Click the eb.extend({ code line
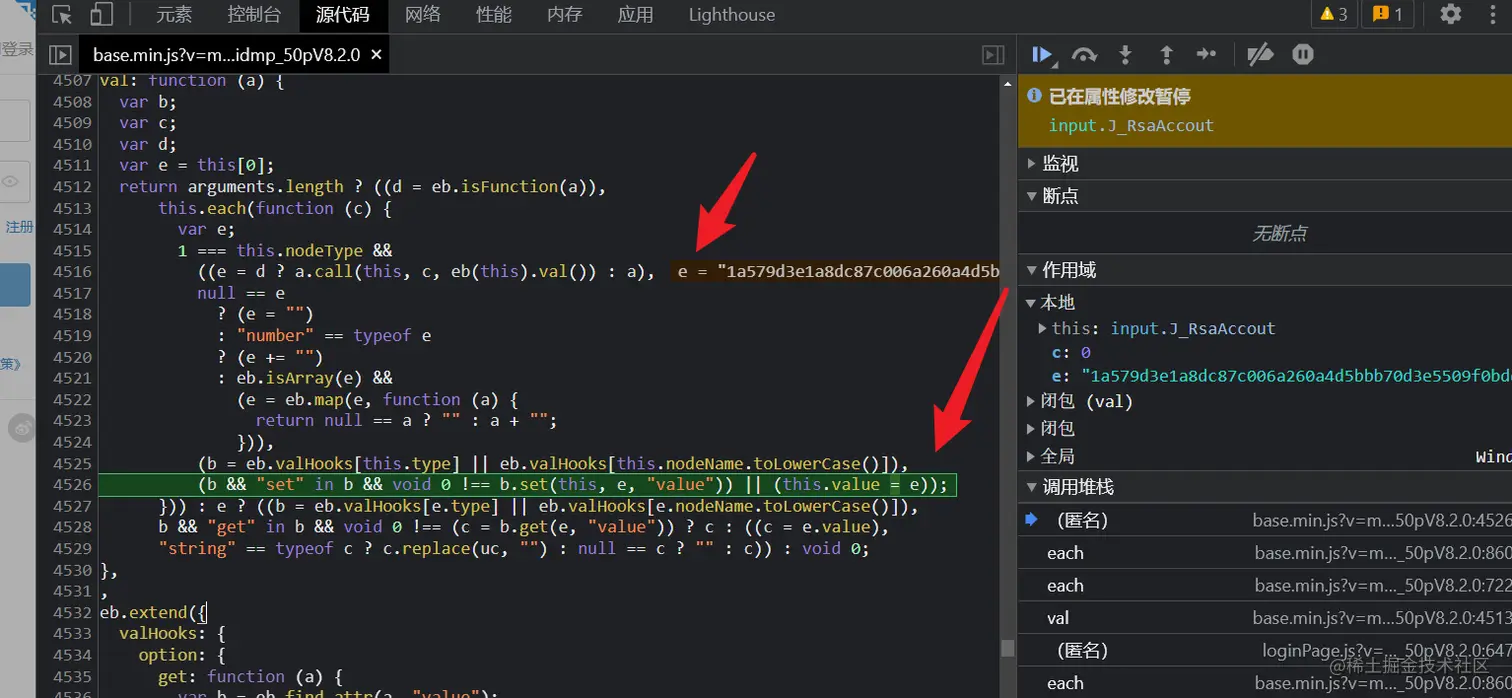 pos(153,612)
